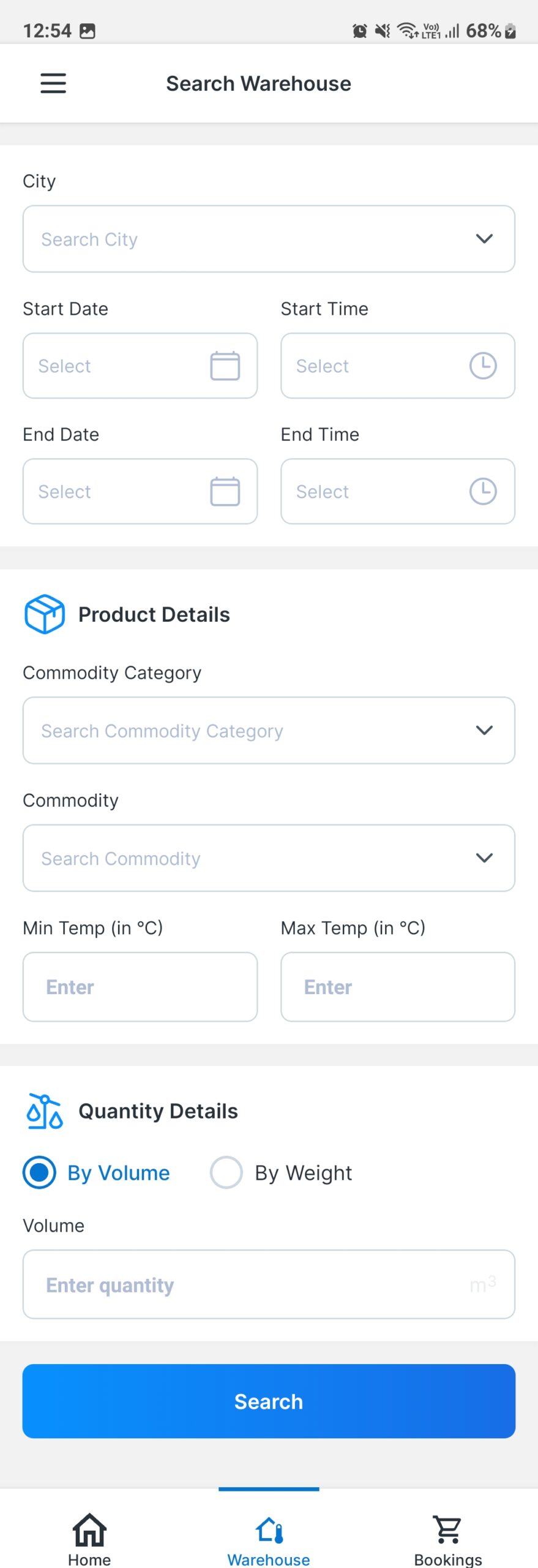Go to the Home tab
Viewport: 538px width, 1568px height.
coord(89,1537)
